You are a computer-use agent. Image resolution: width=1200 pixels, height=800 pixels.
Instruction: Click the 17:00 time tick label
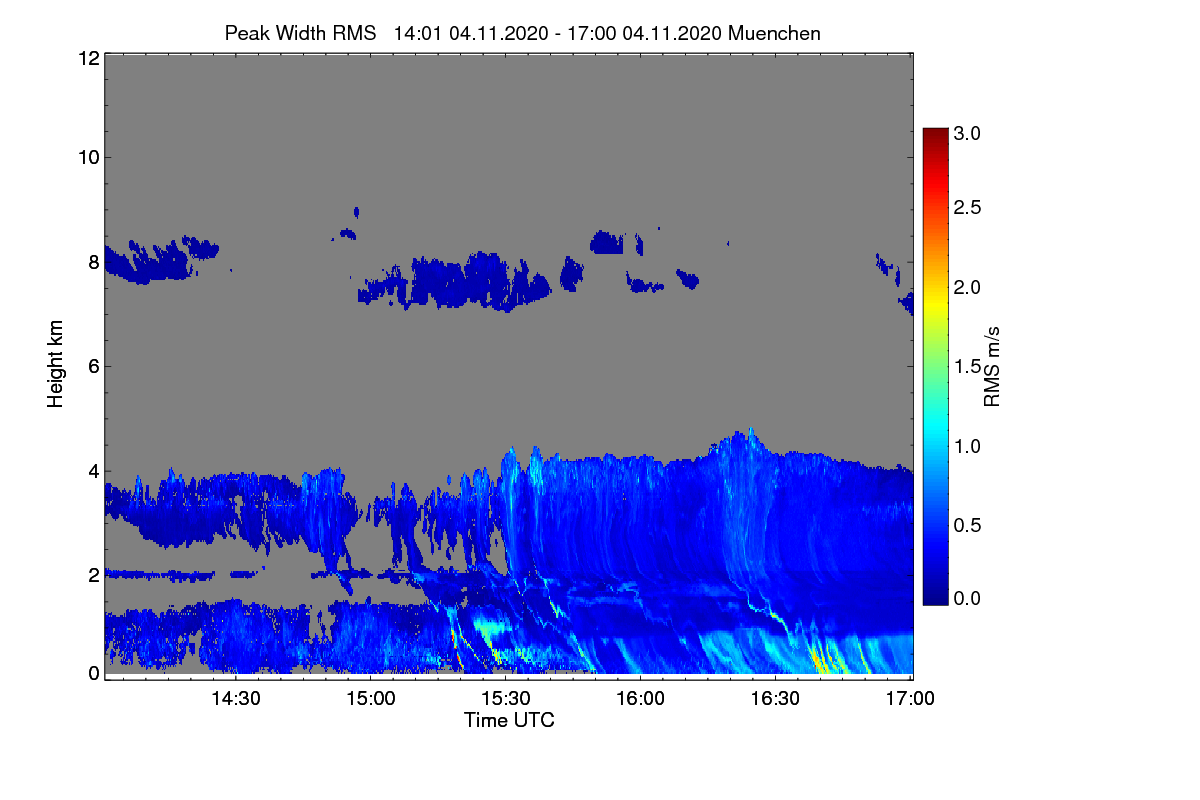point(909,699)
